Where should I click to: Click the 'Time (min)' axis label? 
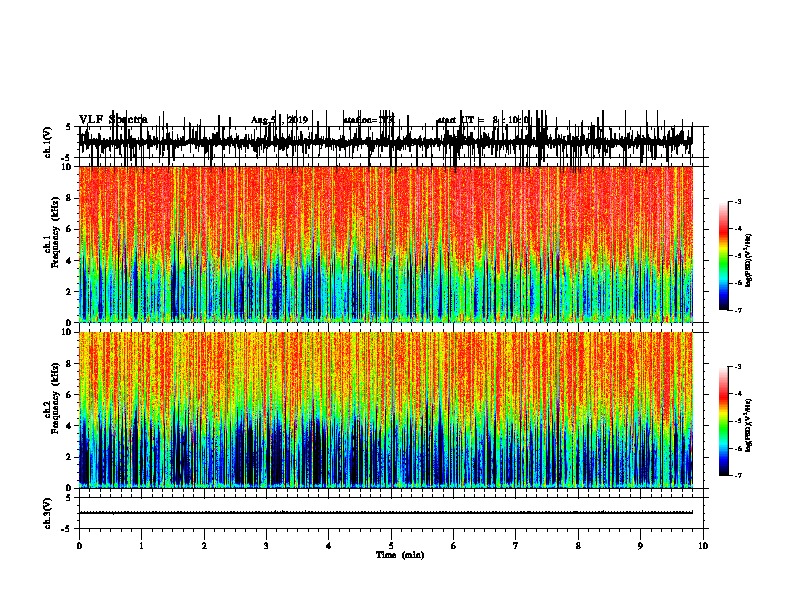[400, 555]
